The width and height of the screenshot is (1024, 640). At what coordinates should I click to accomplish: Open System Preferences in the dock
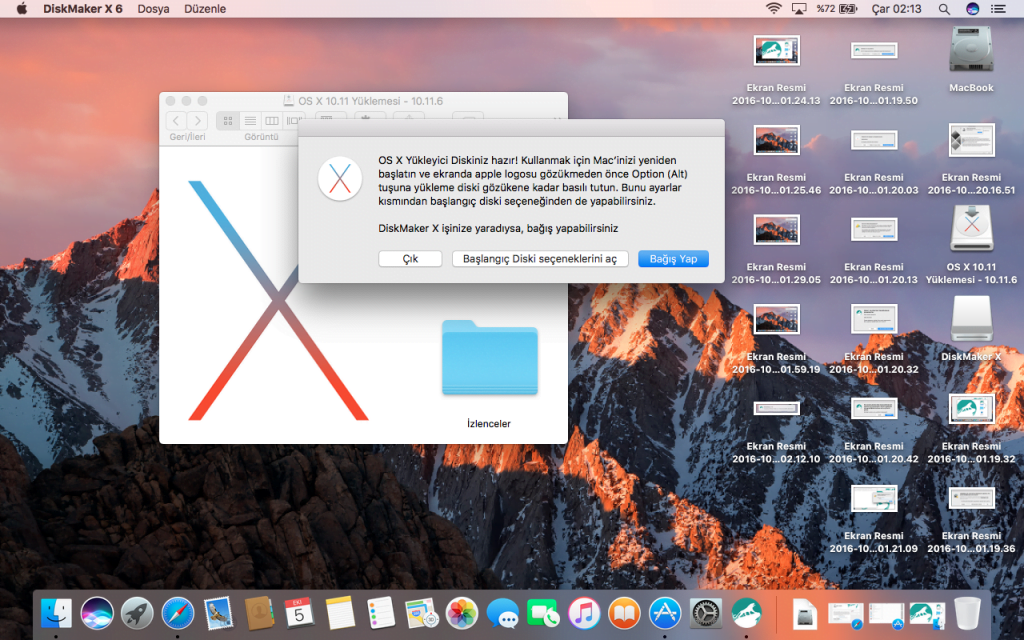tap(706, 612)
